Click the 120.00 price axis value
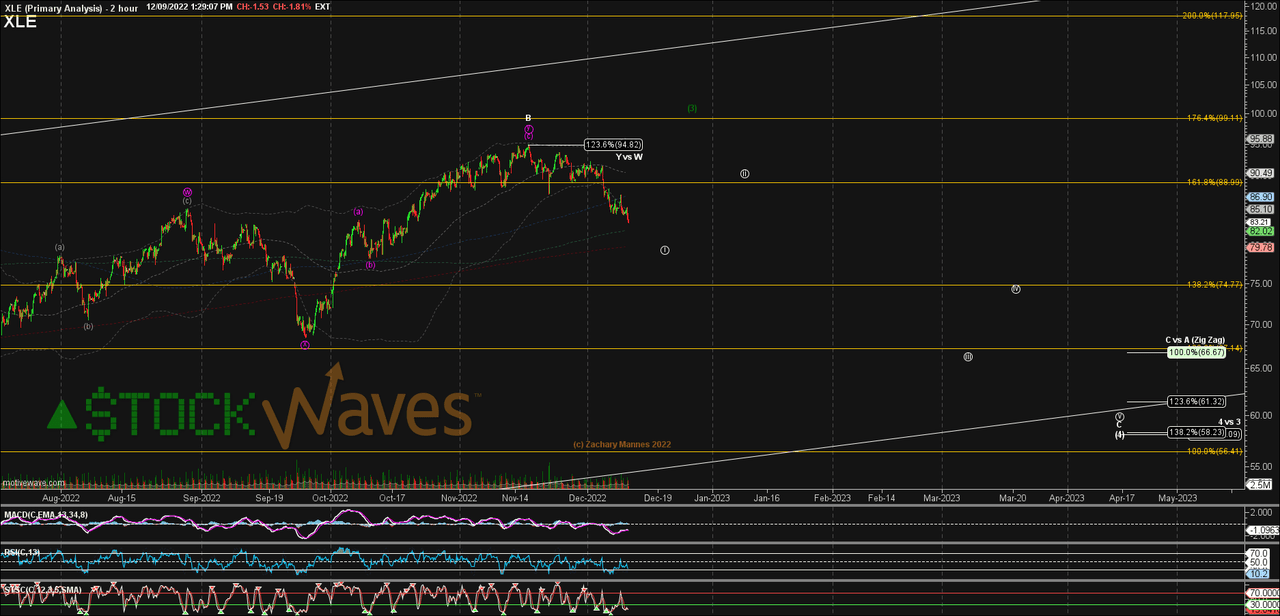Screen dimensions: 1280x616 1262,6
